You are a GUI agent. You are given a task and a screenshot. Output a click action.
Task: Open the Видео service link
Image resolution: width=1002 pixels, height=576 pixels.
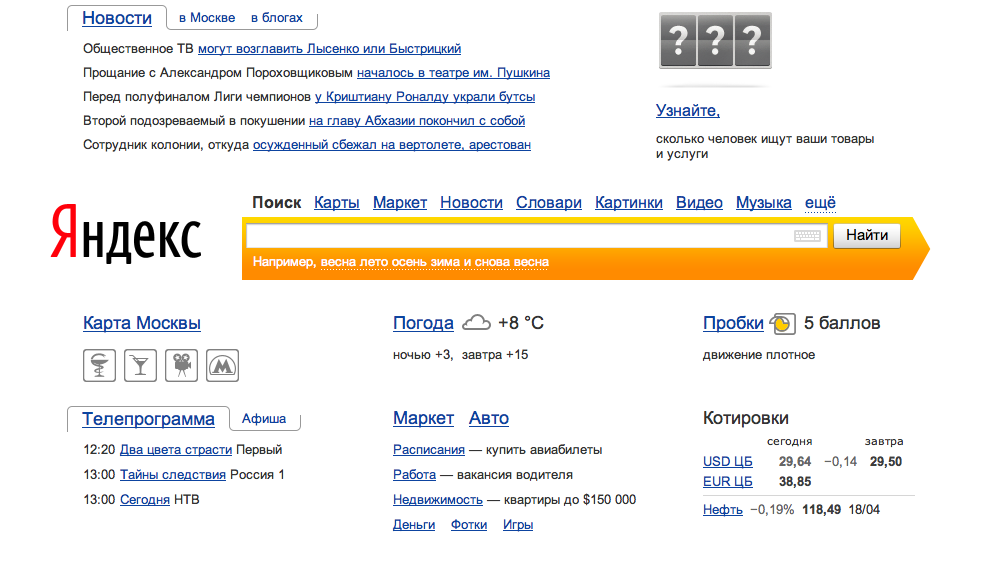tap(699, 203)
